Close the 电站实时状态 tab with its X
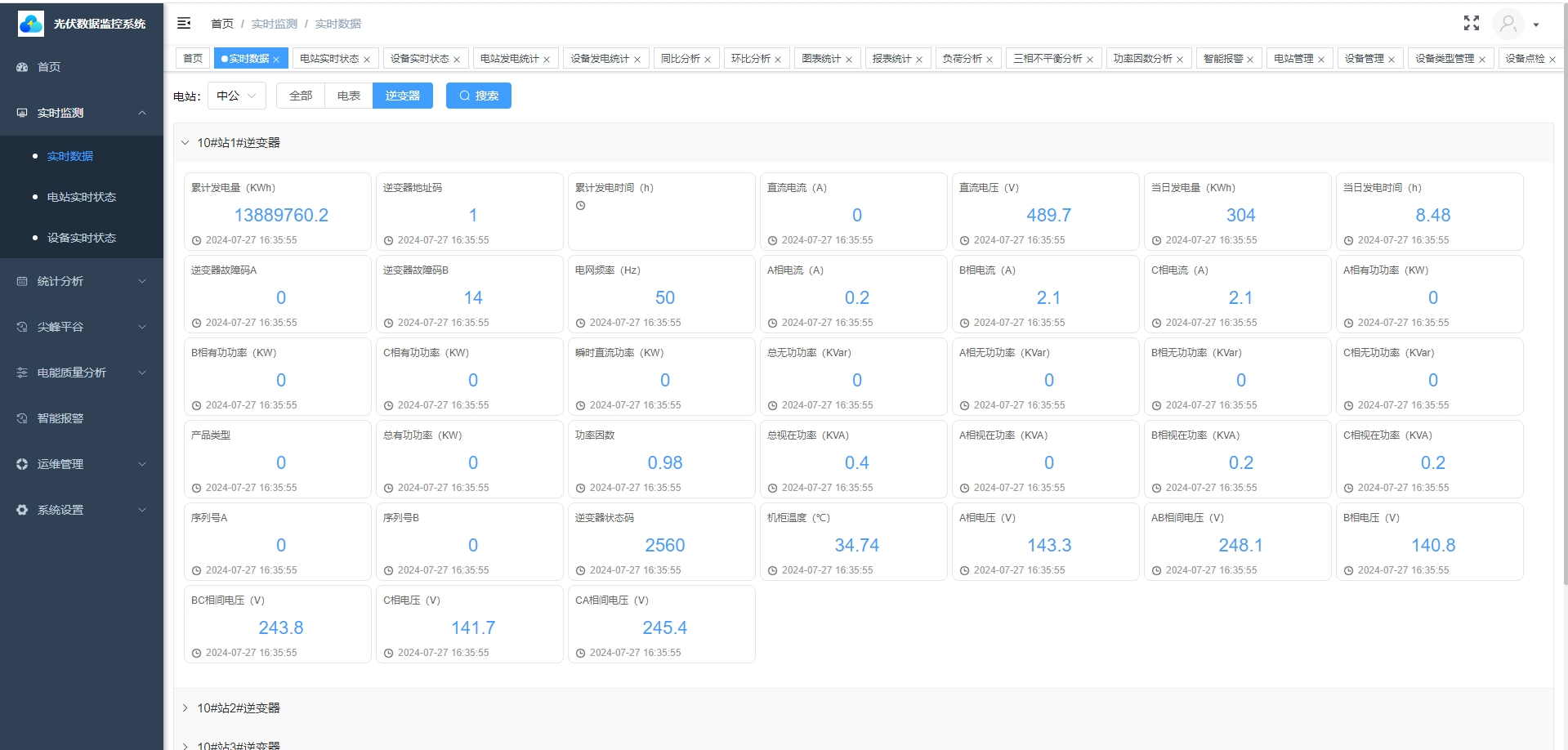Image resolution: width=1568 pixels, height=750 pixels. point(367,60)
